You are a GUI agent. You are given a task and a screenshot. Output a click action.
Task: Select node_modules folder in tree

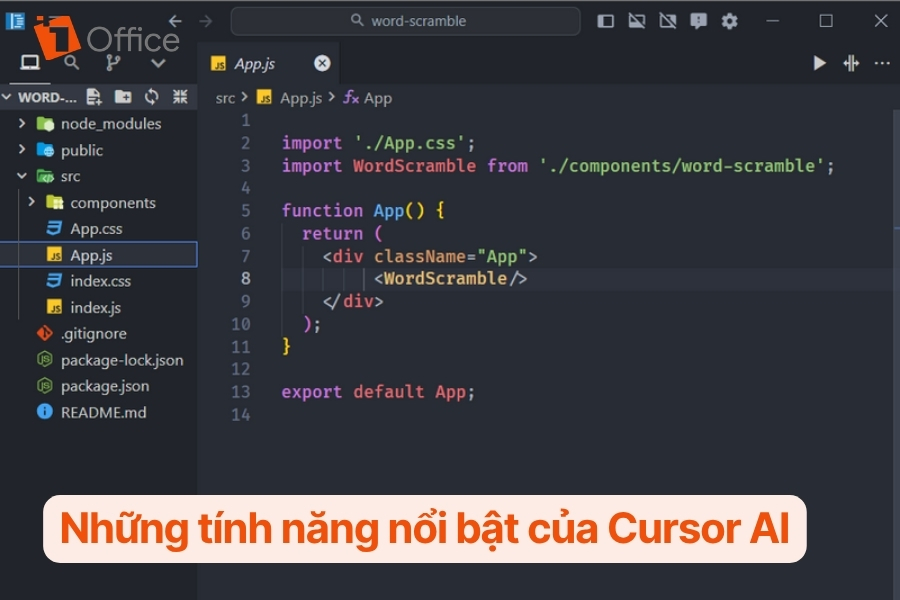coord(99,123)
